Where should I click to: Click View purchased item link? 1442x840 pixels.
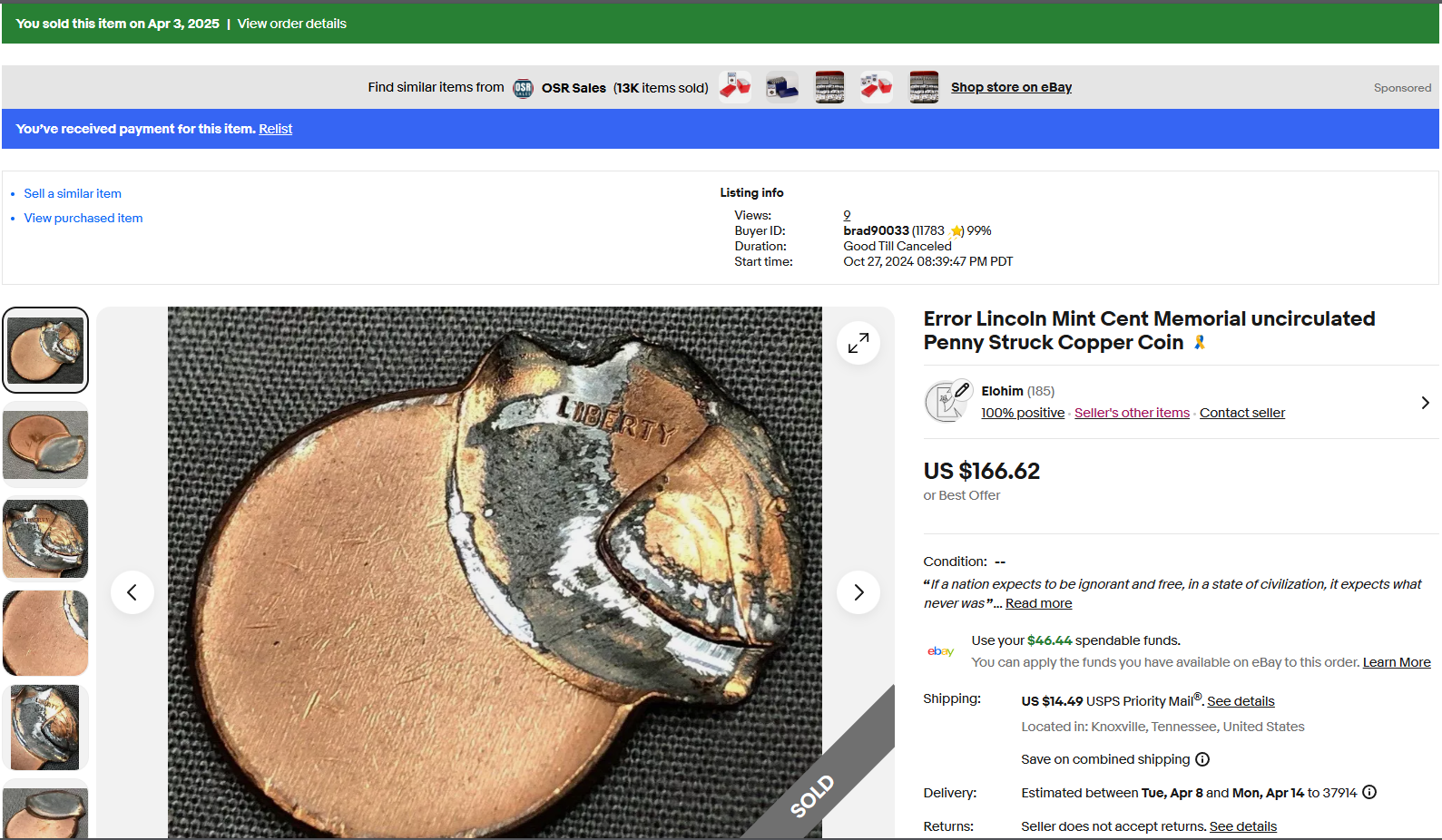pyautogui.click(x=83, y=218)
